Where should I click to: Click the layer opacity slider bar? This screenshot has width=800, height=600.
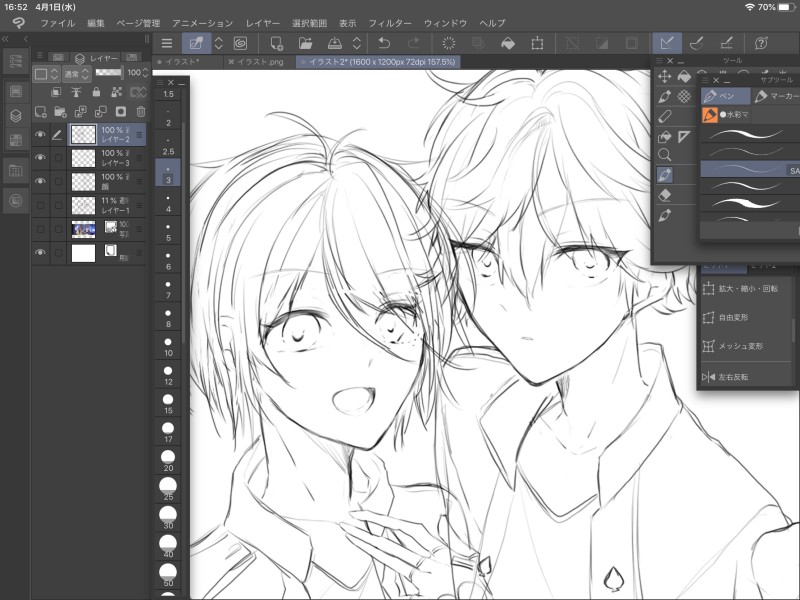click(109, 72)
